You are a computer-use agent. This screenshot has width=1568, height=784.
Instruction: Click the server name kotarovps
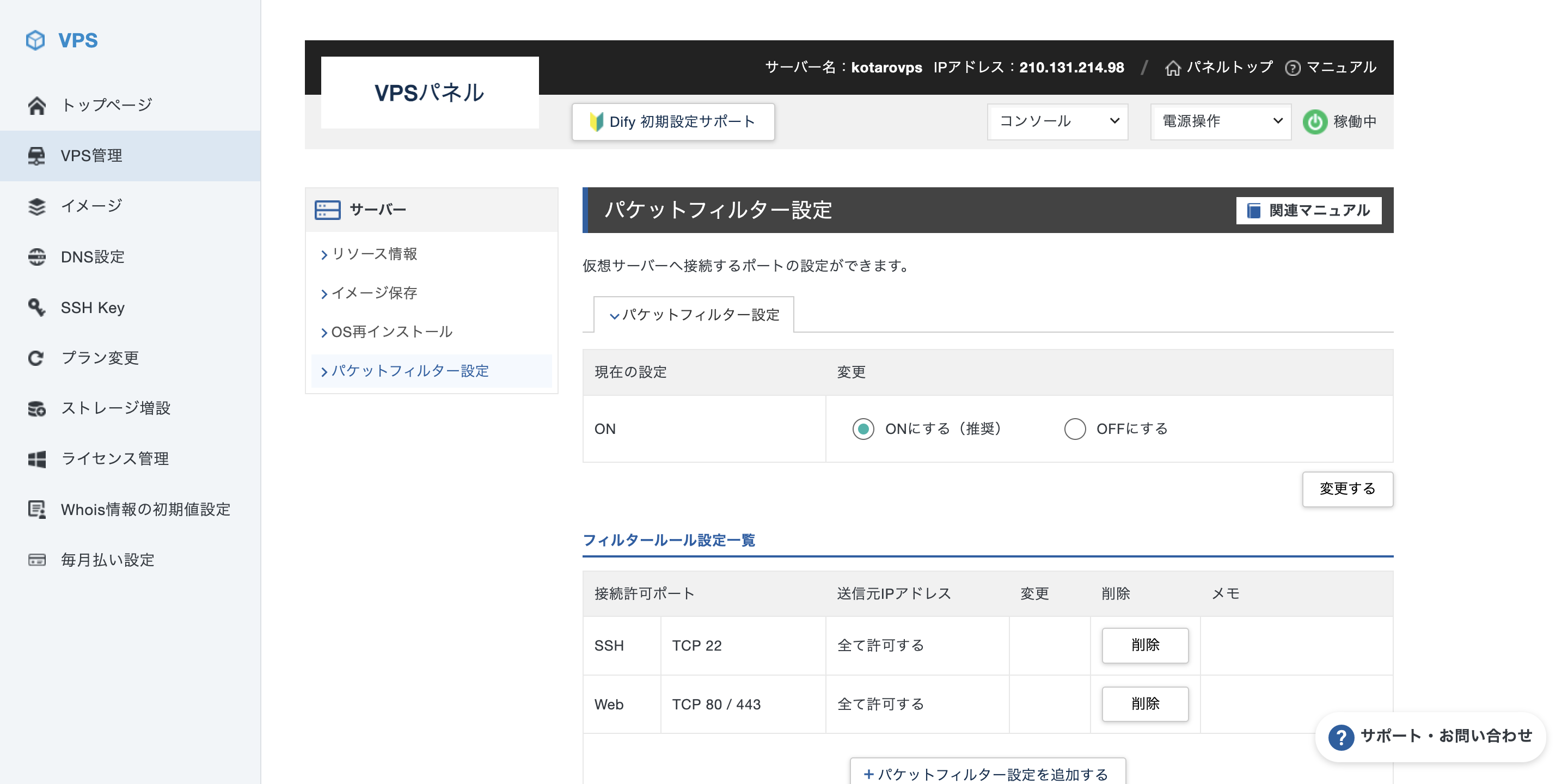click(886, 68)
